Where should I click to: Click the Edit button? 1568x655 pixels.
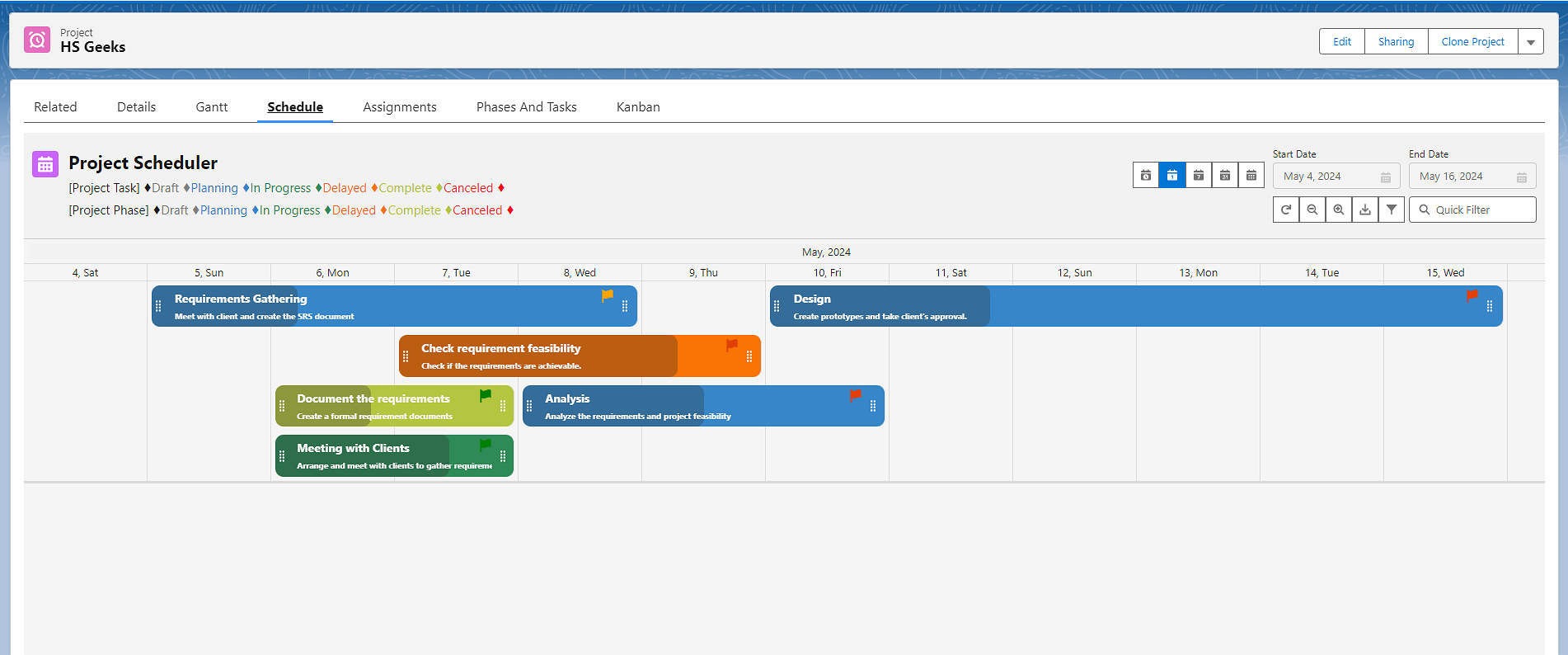pyautogui.click(x=1342, y=42)
